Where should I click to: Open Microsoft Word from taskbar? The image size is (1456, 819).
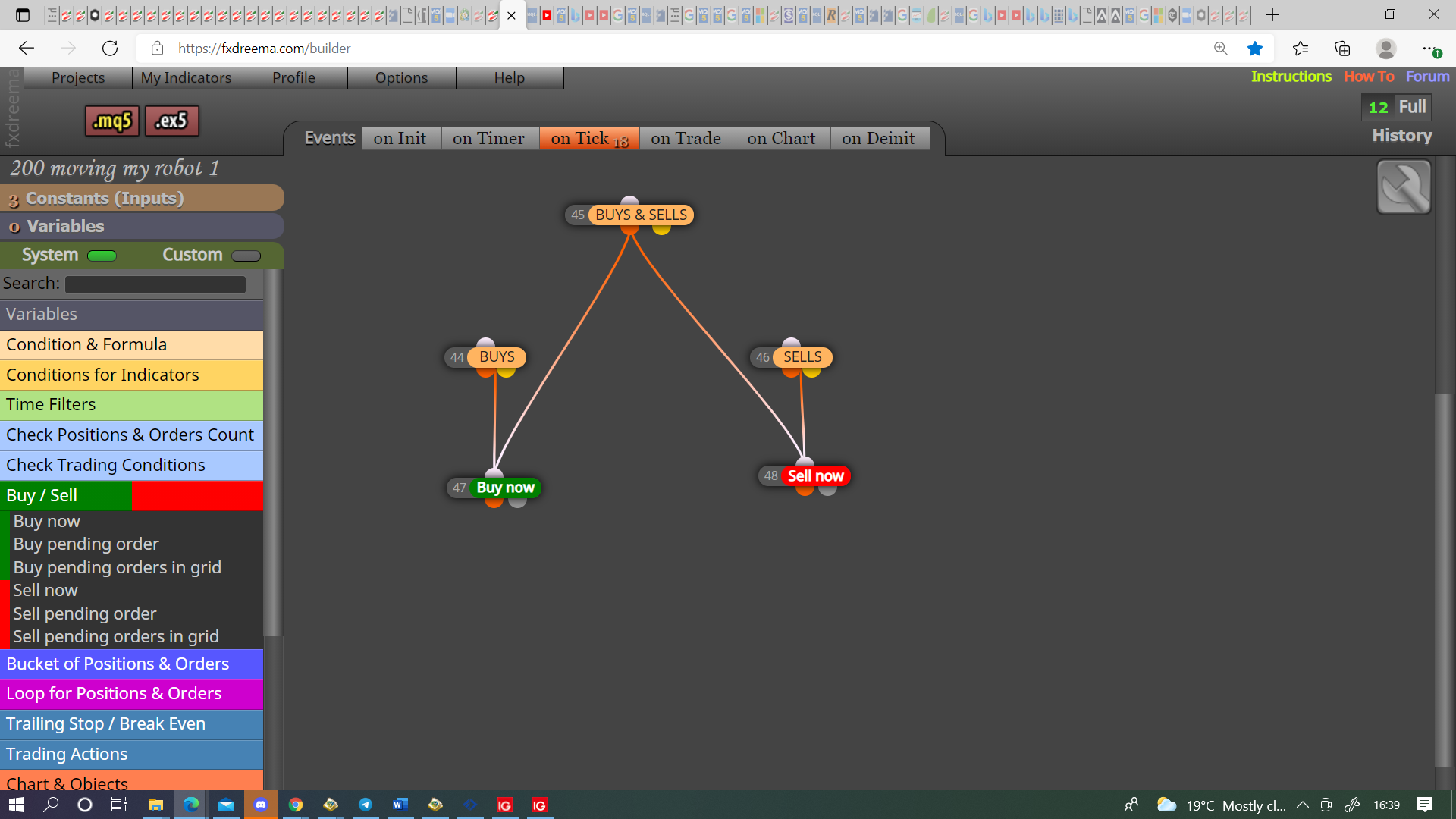(400, 805)
